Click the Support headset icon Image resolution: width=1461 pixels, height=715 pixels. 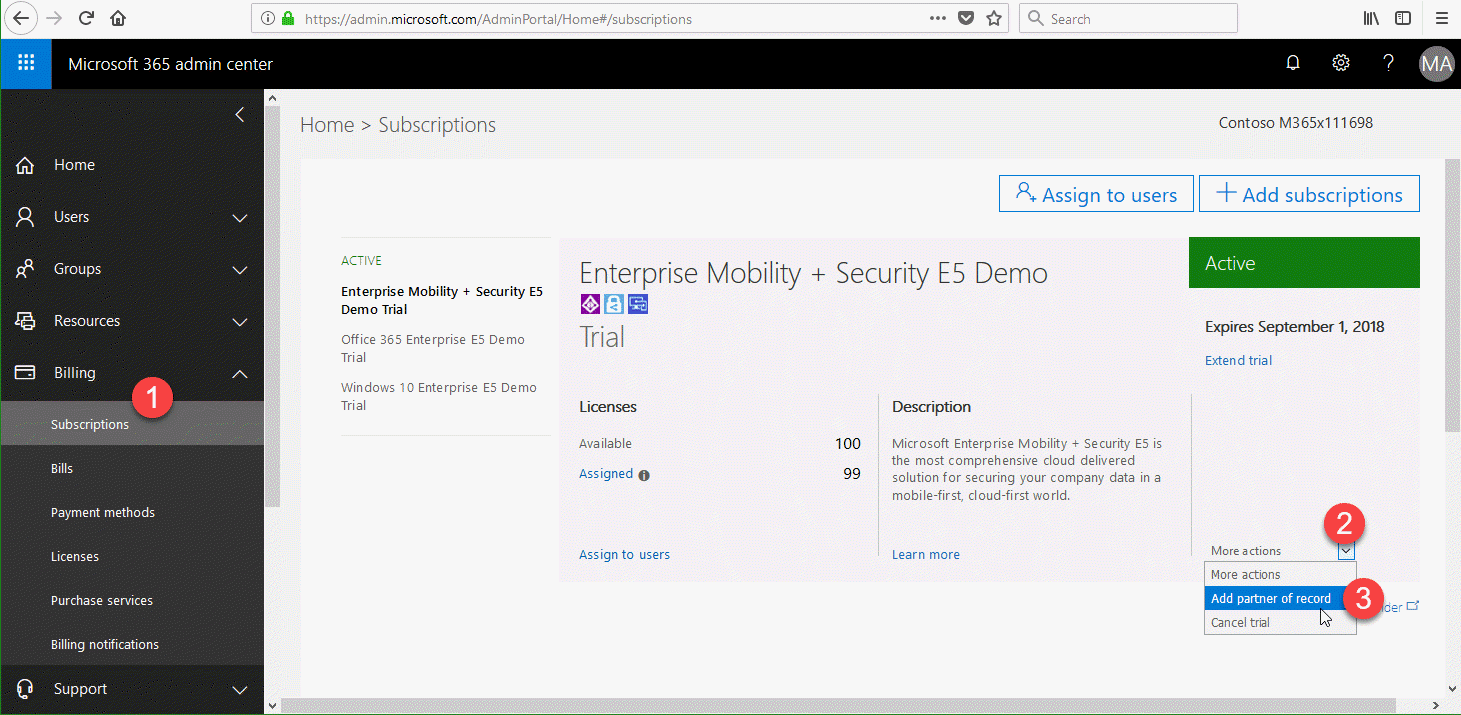(x=26, y=689)
